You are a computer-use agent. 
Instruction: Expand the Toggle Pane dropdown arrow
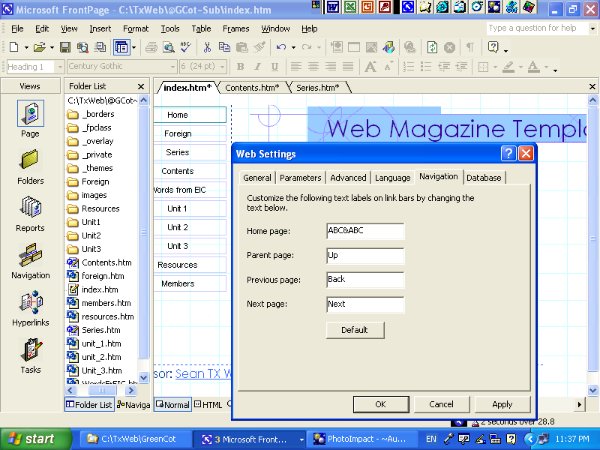point(134,47)
